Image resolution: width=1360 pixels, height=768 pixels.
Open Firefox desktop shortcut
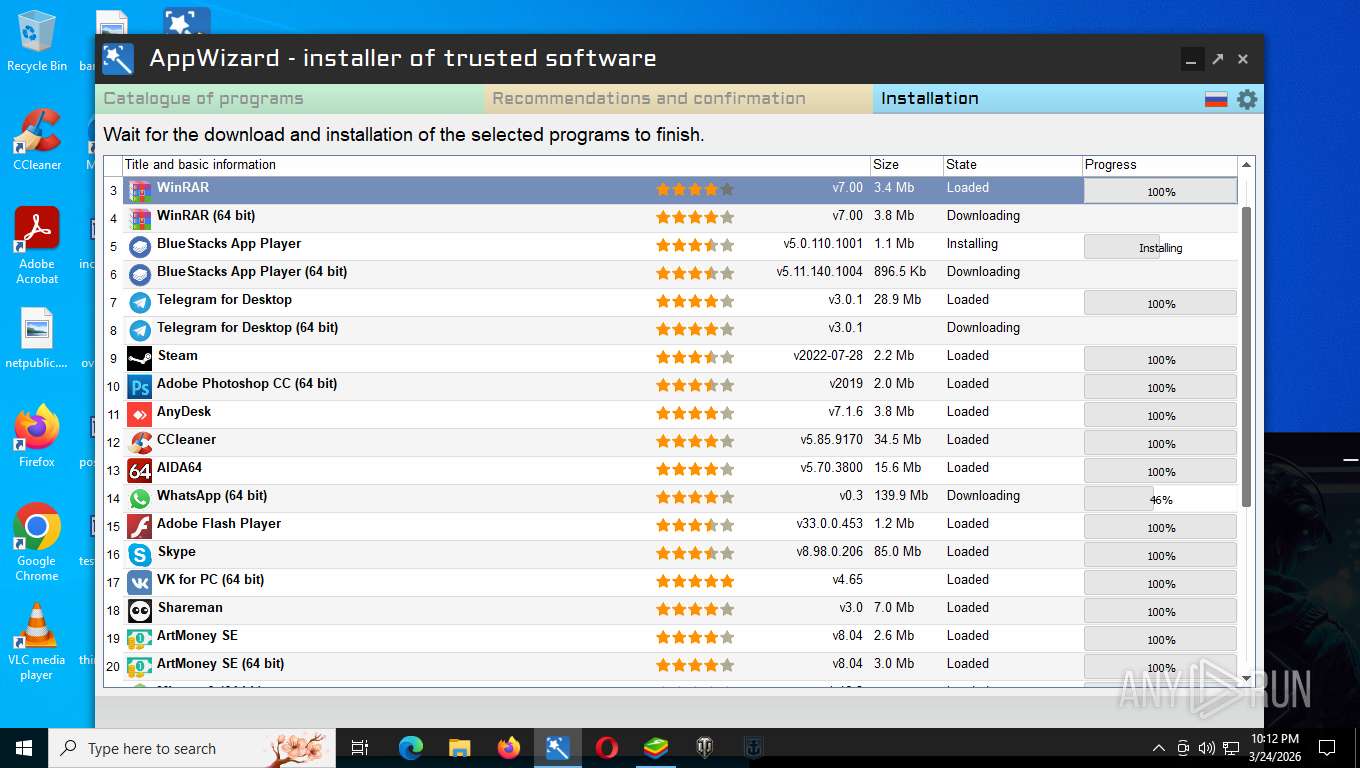click(x=37, y=436)
